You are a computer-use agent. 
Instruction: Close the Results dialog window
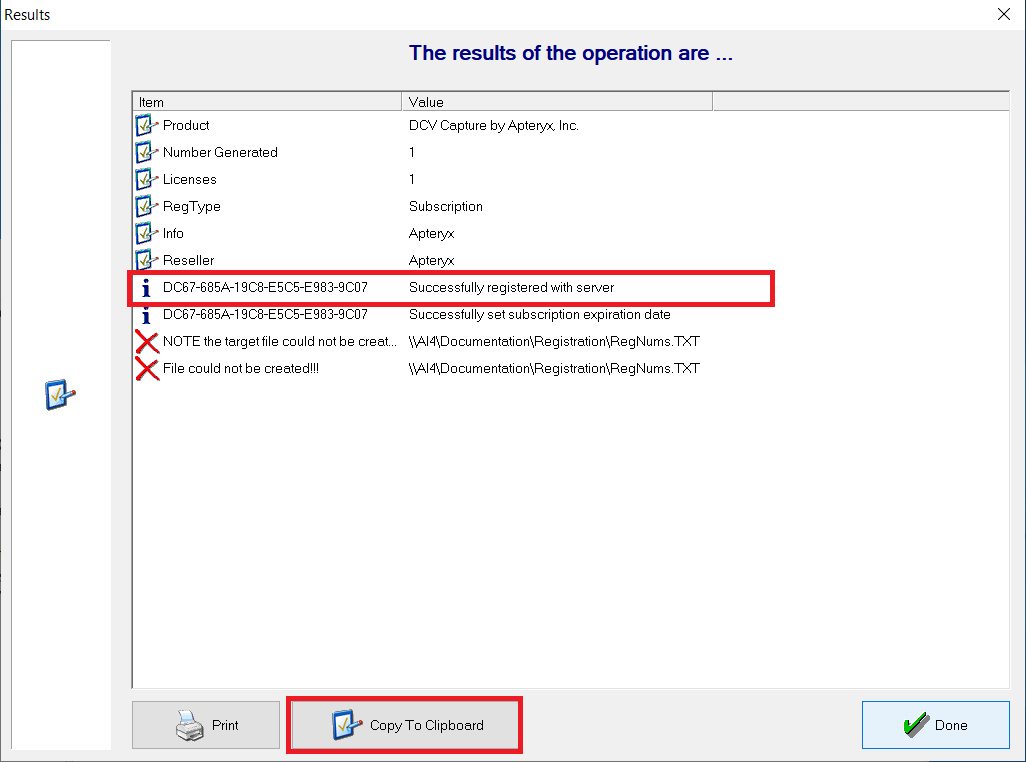(x=1004, y=14)
